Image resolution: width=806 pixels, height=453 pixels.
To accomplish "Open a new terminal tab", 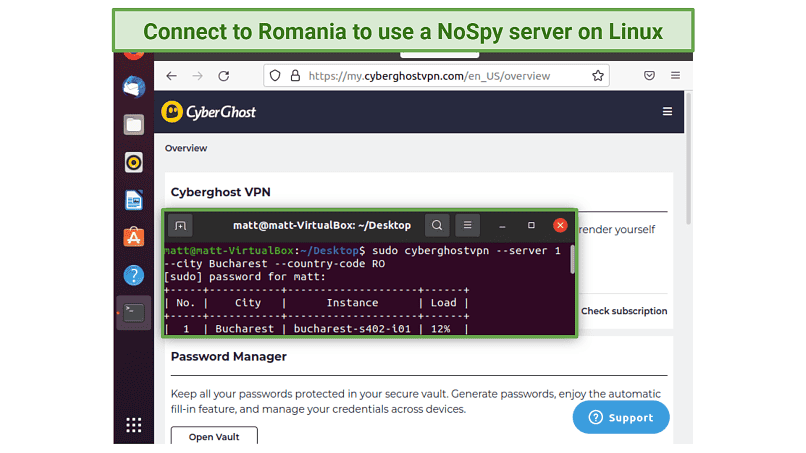I will pyautogui.click(x=180, y=226).
